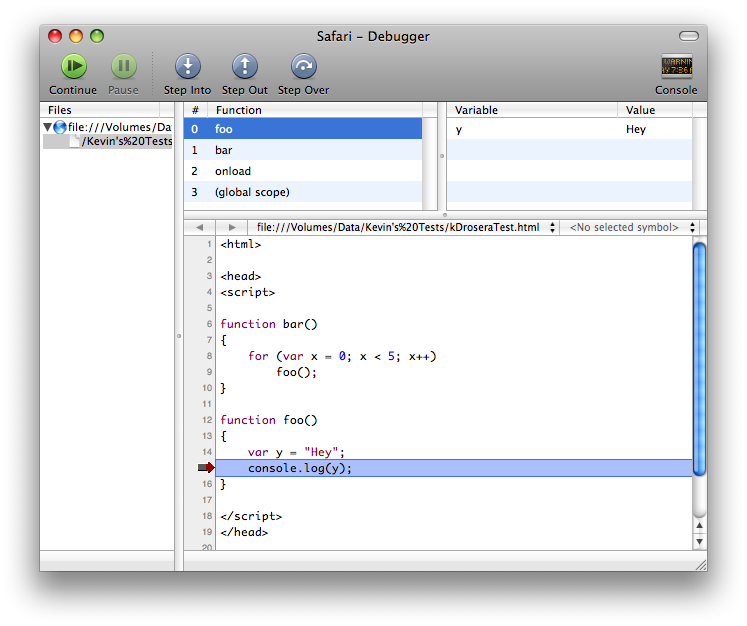Open the Console via warning icon

[x=676, y=66]
